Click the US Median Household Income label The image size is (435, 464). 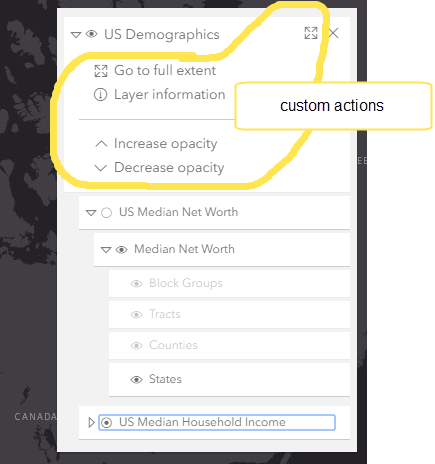click(x=202, y=422)
